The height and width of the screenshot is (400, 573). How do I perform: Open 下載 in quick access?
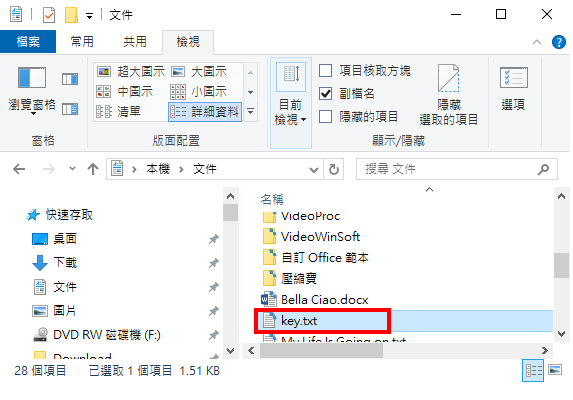pyautogui.click(x=65, y=262)
